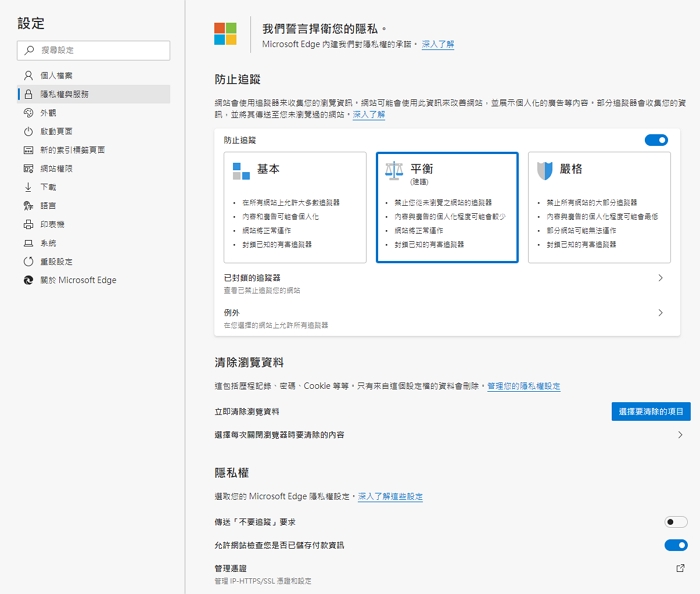This screenshot has height=594, width=700.
Task: Click the power icon for 啟動頁面
Action: tap(28, 131)
